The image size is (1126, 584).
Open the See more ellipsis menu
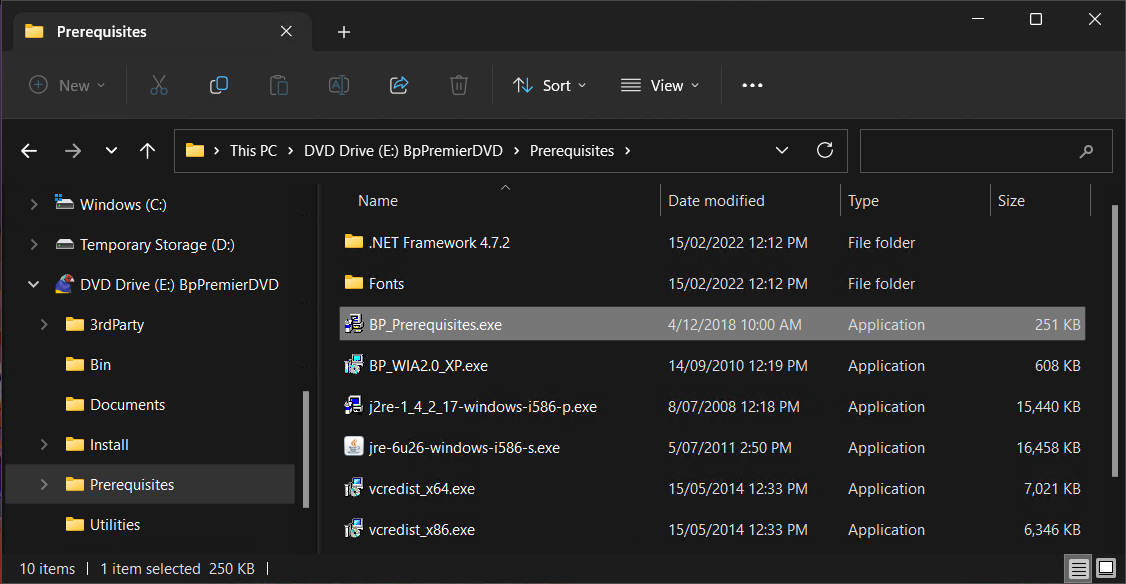(752, 85)
